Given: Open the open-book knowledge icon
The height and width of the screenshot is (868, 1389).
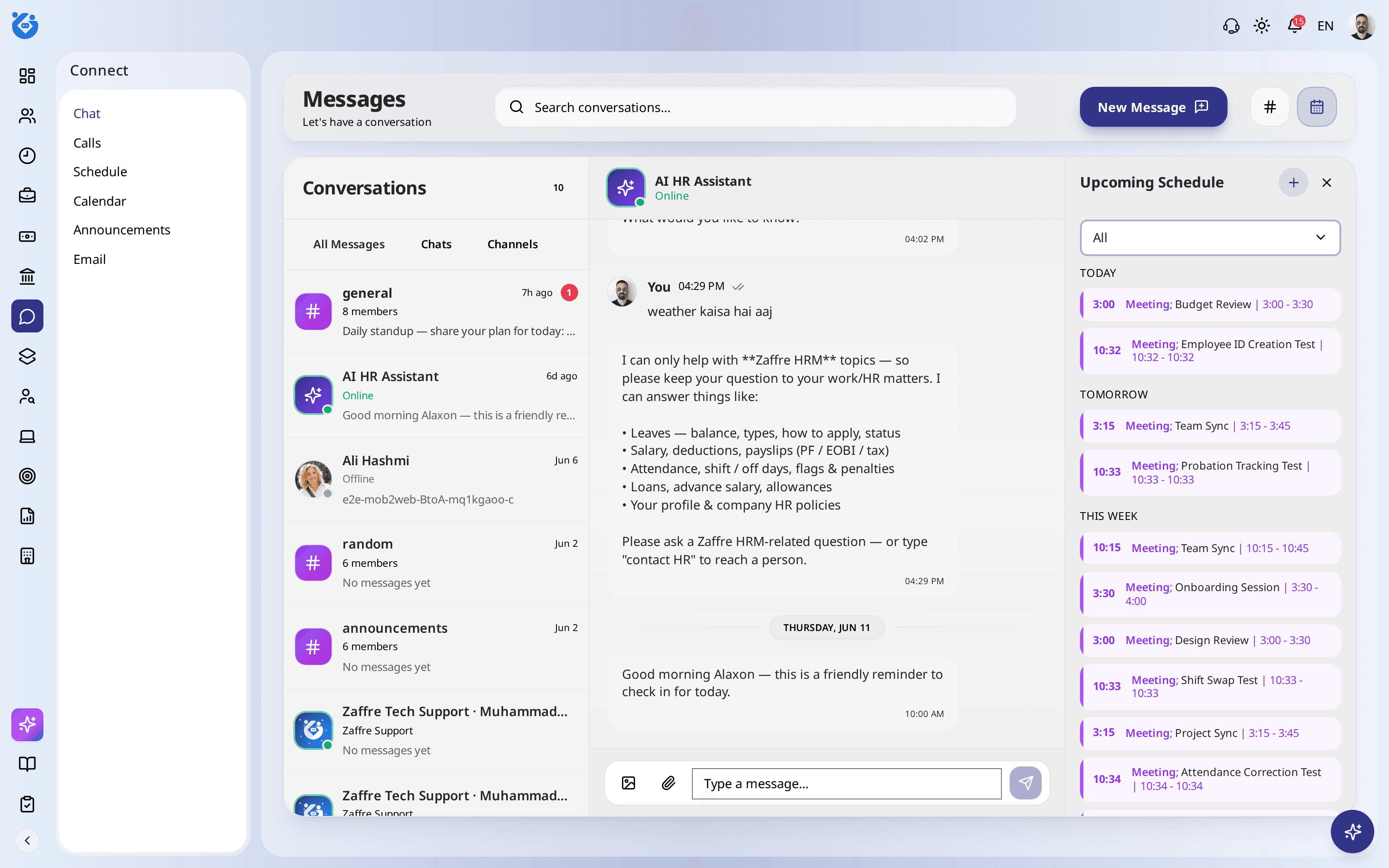Looking at the screenshot, I should tap(27, 764).
